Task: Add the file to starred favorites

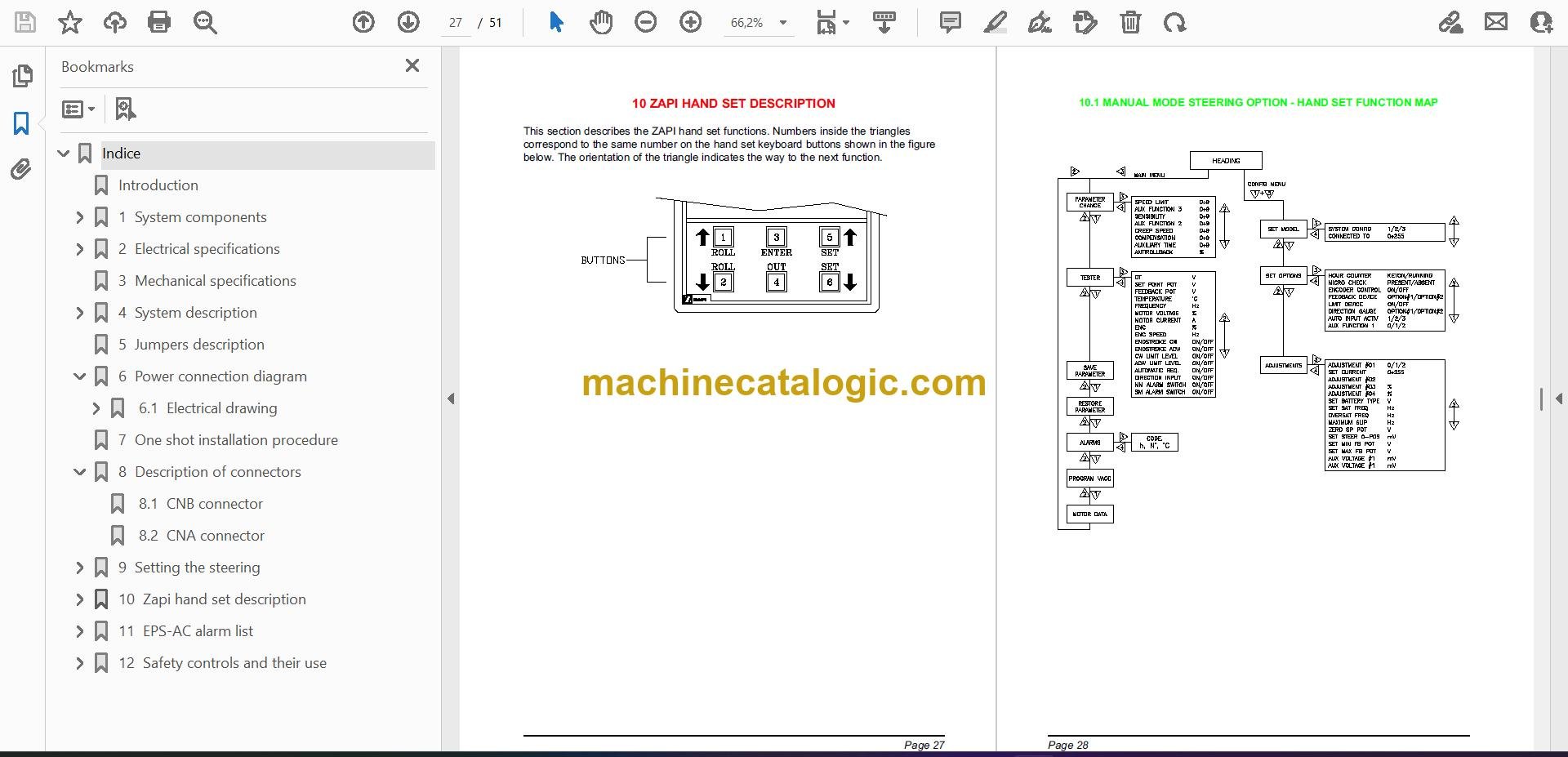Action: click(x=70, y=22)
